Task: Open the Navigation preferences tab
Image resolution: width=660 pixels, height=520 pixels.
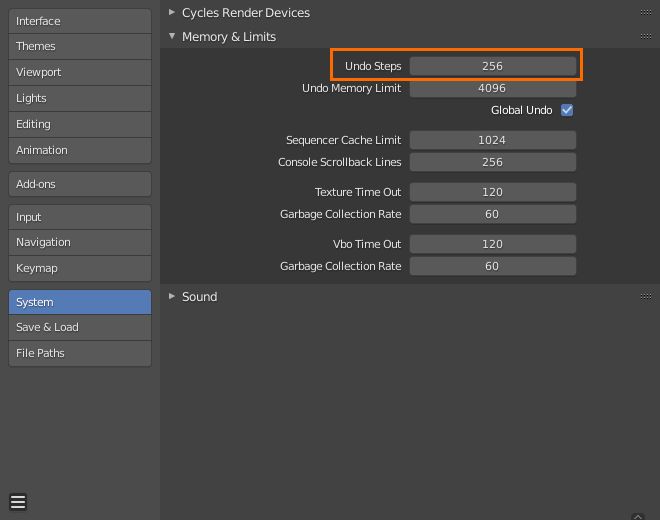Action: pyautogui.click(x=80, y=243)
